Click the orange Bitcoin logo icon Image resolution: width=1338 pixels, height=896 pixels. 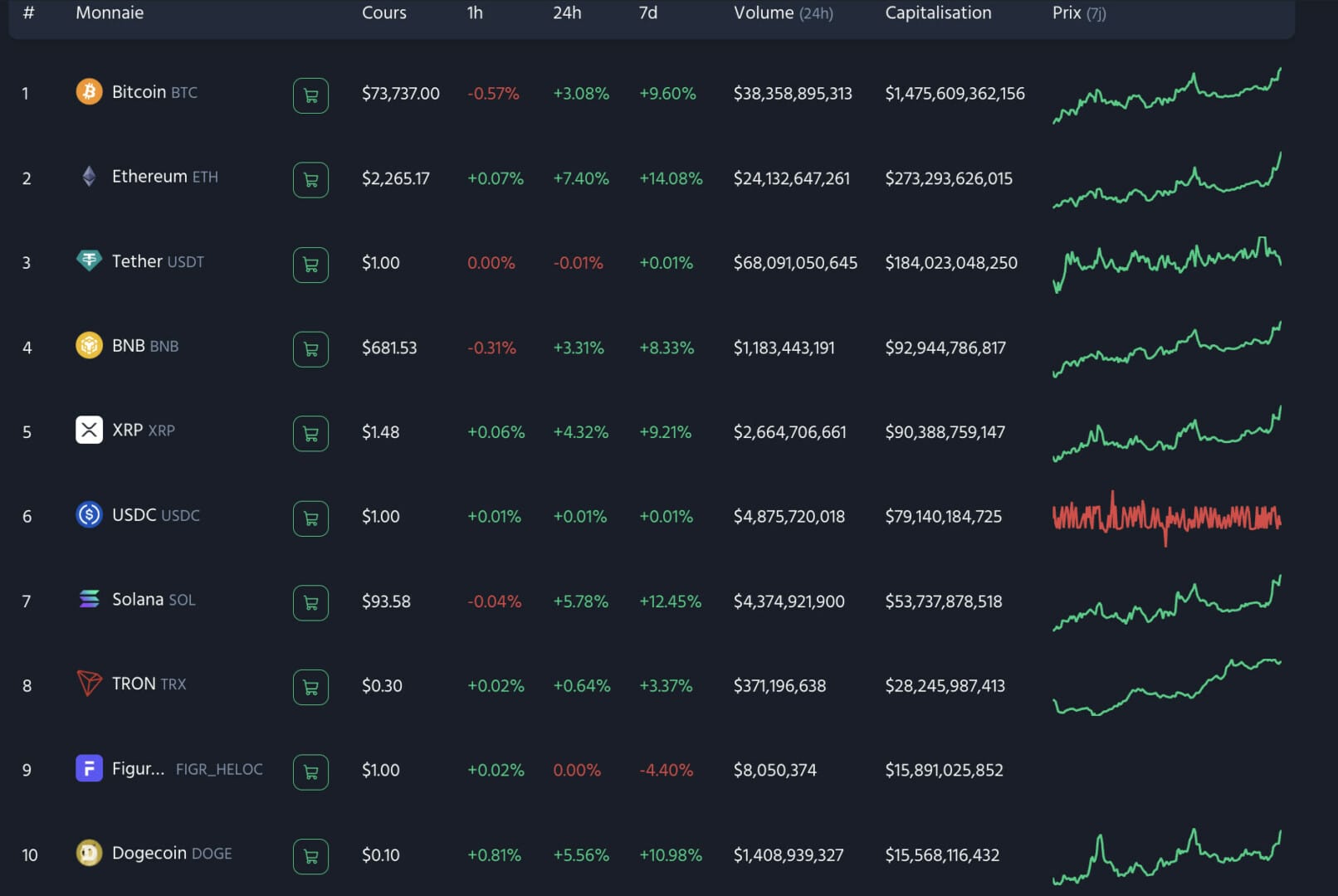pos(89,91)
